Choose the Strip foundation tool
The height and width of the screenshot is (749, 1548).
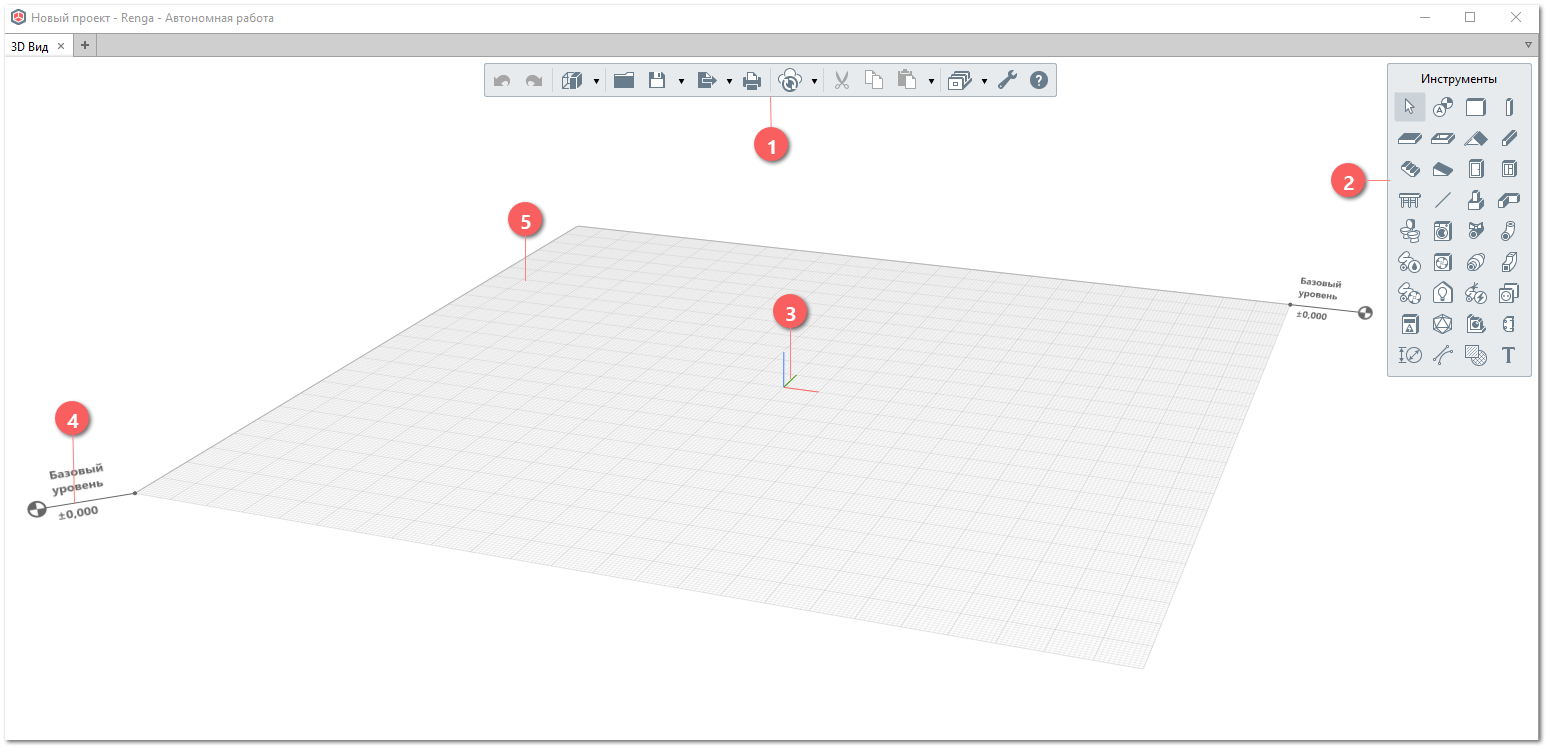click(x=1509, y=200)
